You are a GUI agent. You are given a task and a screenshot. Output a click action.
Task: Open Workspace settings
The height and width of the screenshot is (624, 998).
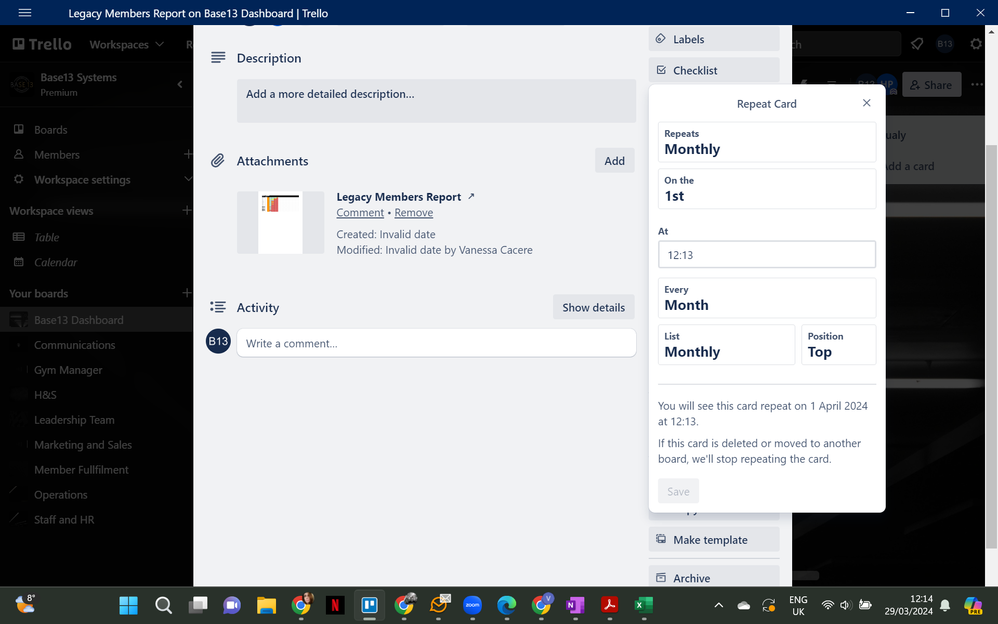(82, 180)
